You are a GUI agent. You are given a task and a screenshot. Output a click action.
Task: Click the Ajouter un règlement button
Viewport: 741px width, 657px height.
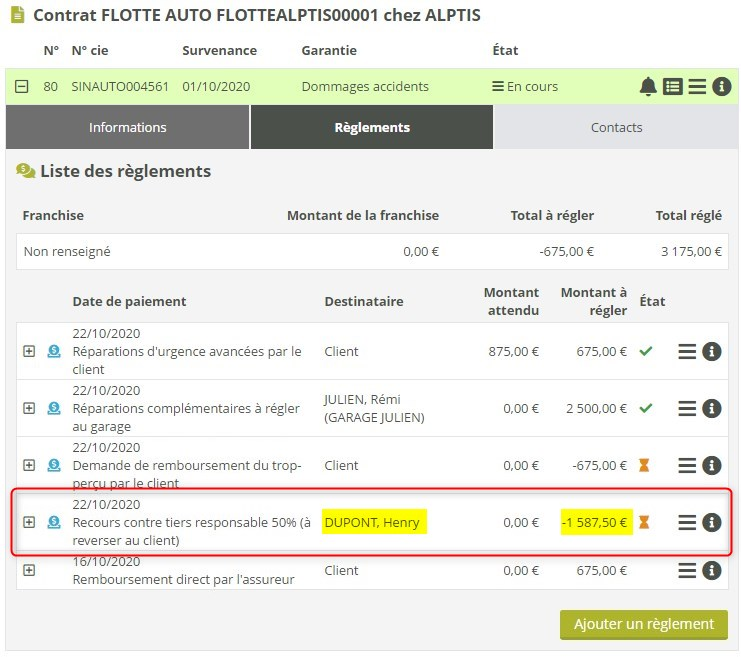[x=643, y=624]
